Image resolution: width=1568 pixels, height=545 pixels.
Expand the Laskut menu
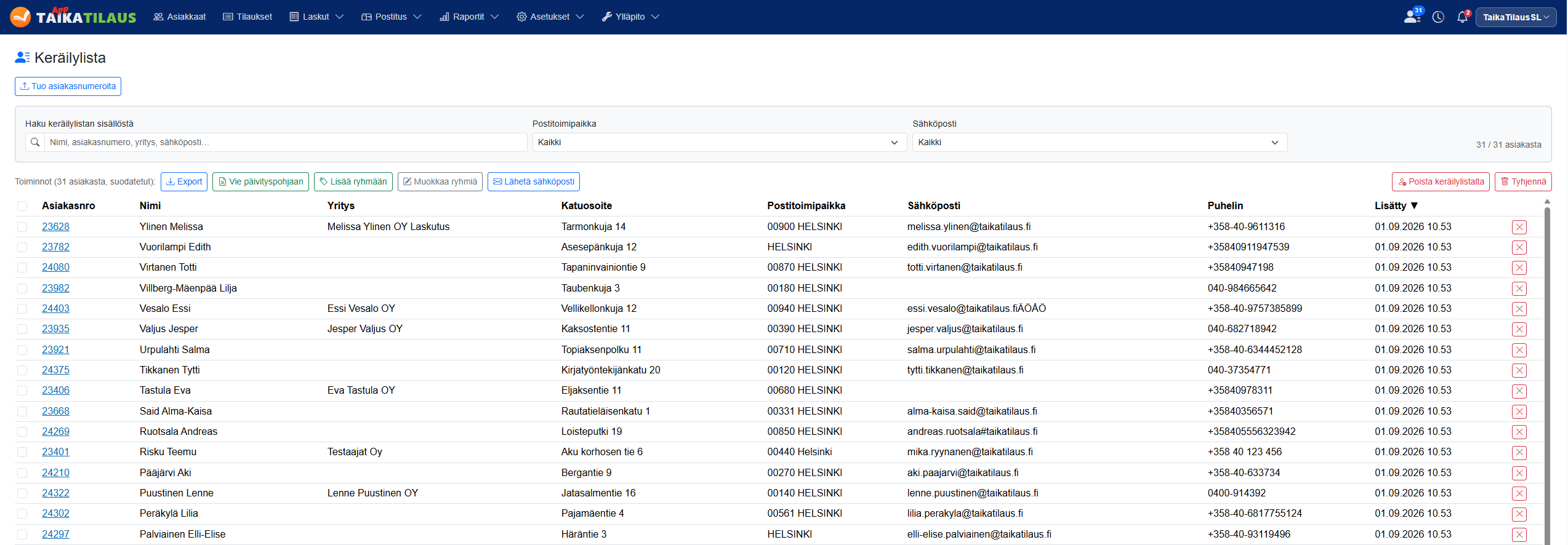tap(316, 17)
